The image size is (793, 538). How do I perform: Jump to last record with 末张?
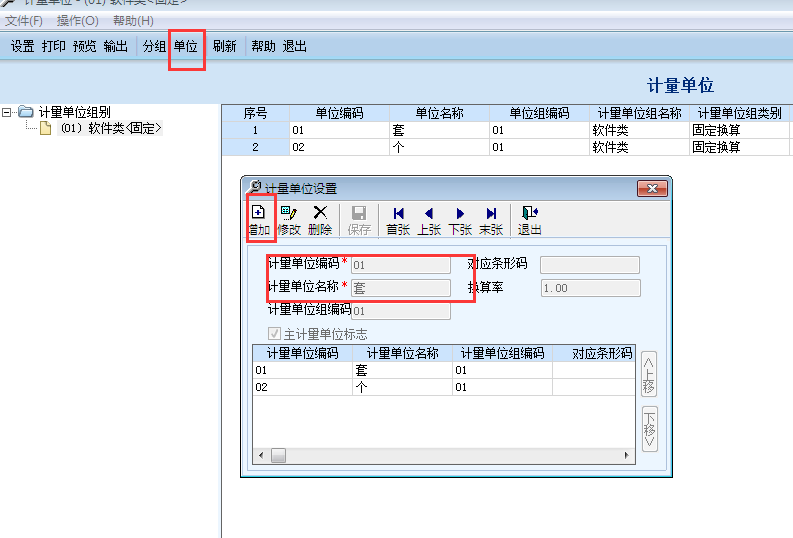click(x=491, y=219)
